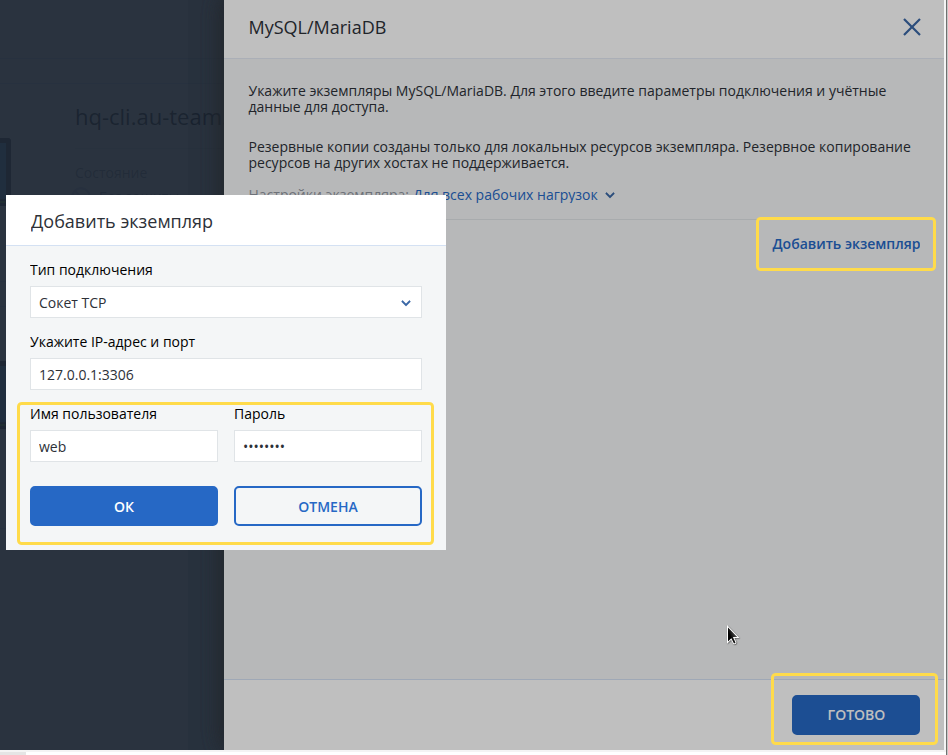This screenshot has width=948, height=755.
Task: Open the connection type dropdown showing Сокет TCP
Action: [226, 302]
